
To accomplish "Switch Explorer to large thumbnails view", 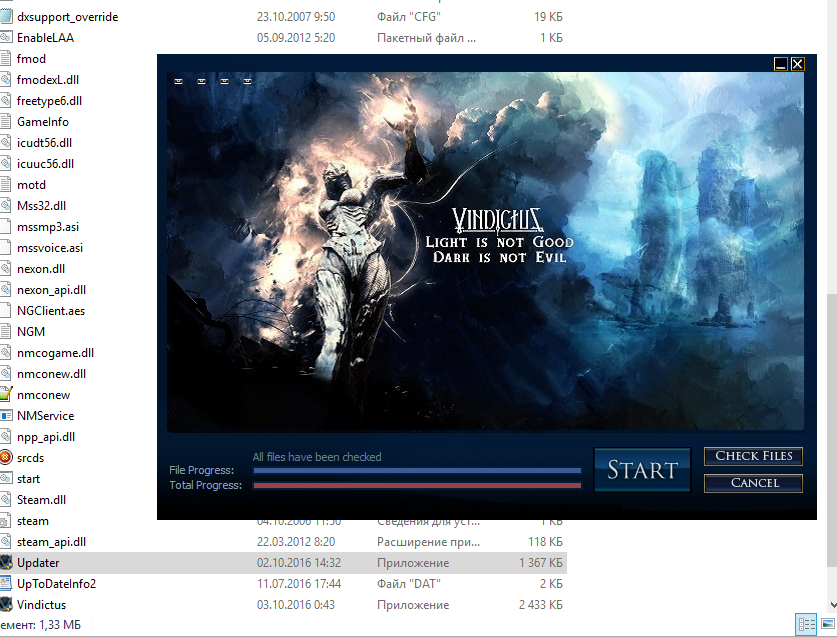I will (x=827, y=624).
